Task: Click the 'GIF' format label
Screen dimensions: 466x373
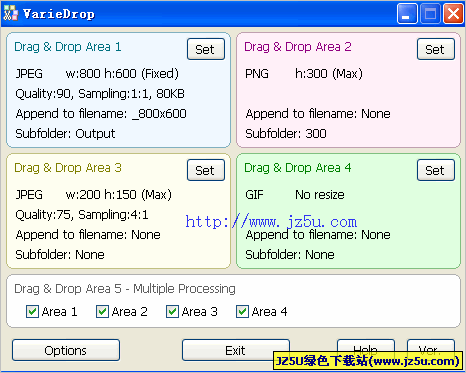Action: [x=254, y=195]
